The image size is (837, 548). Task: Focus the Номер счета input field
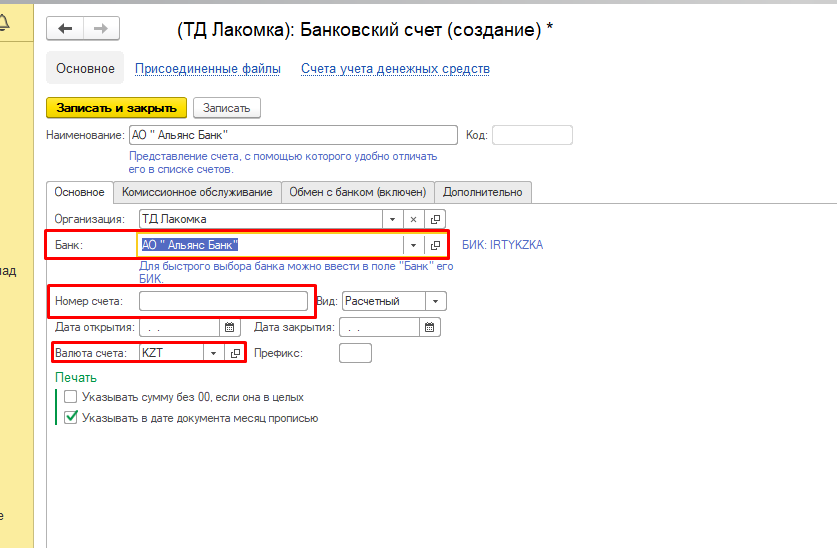tap(223, 301)
